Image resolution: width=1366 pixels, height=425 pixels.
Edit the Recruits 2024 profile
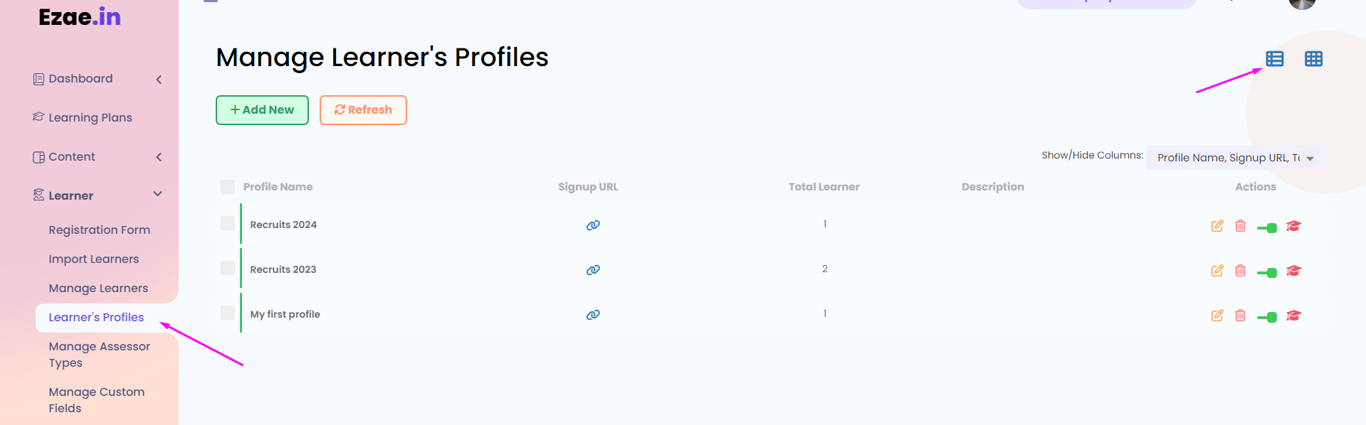1217,226
